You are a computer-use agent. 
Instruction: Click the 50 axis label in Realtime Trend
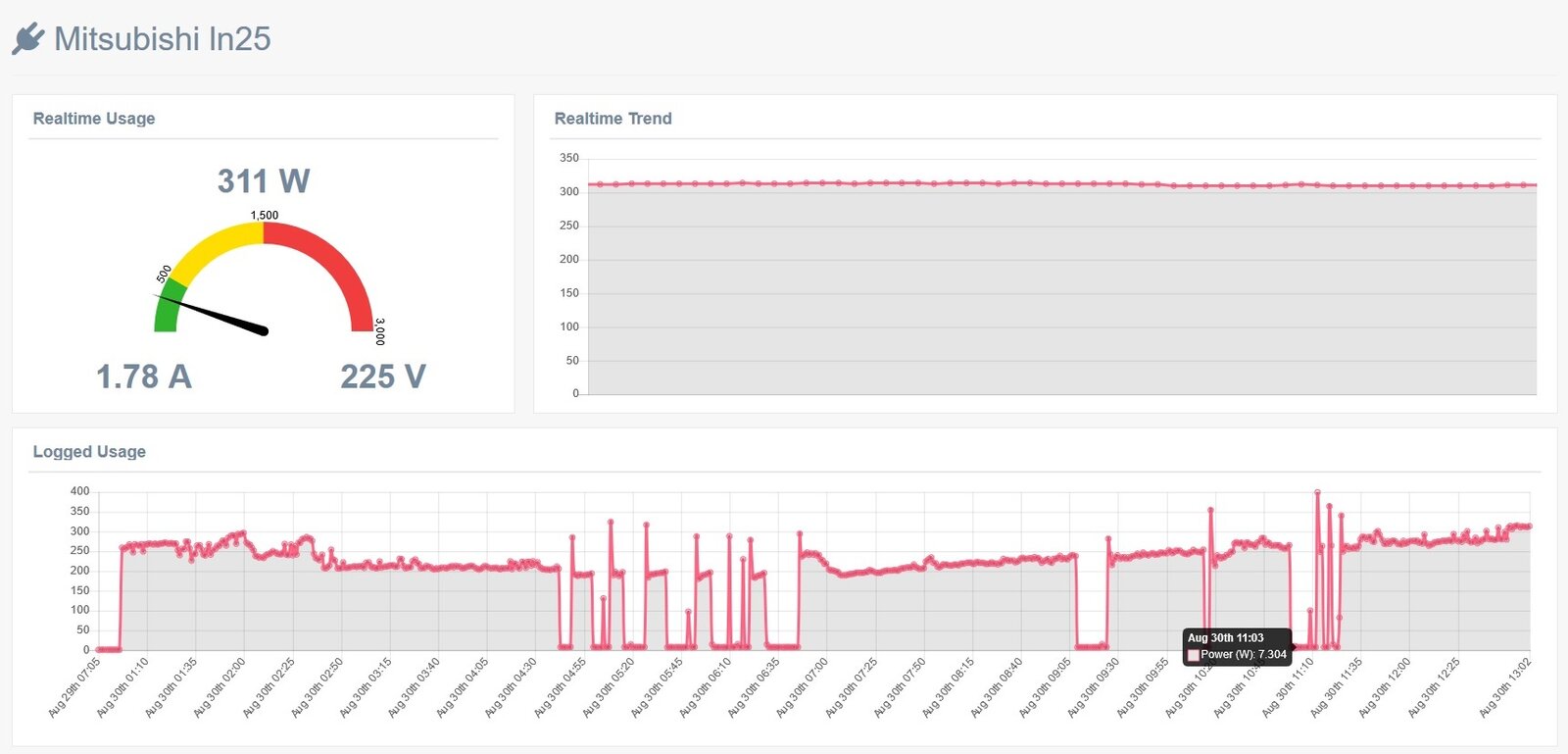click(572, 361)
